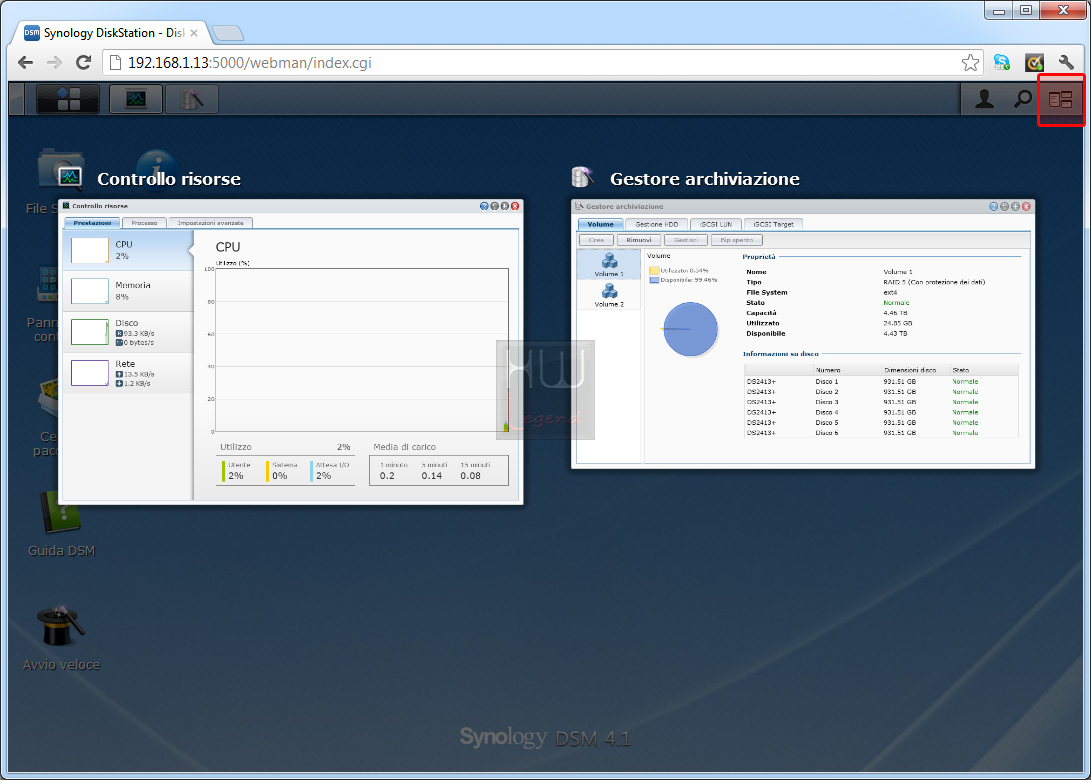This screenshot has height=780, width=1091.
Task: Open the user account options icon
Action: coord(984,99)
